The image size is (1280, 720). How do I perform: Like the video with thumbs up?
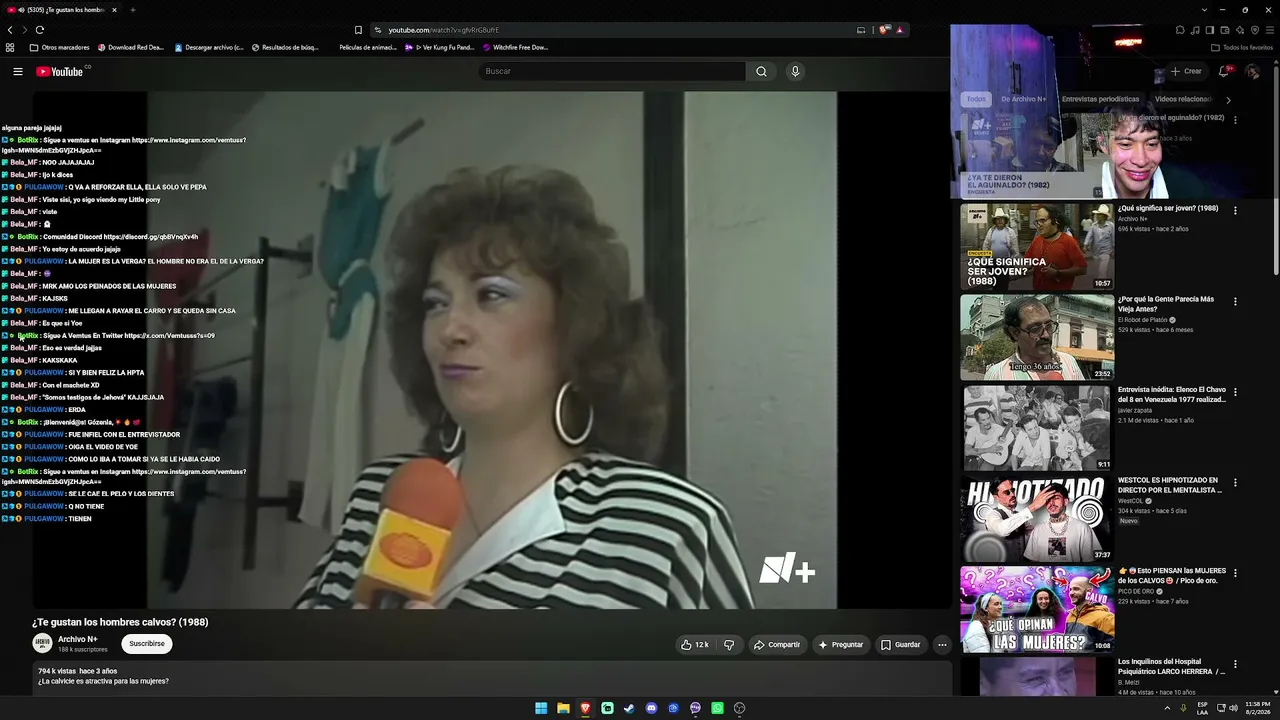[694, 645]
